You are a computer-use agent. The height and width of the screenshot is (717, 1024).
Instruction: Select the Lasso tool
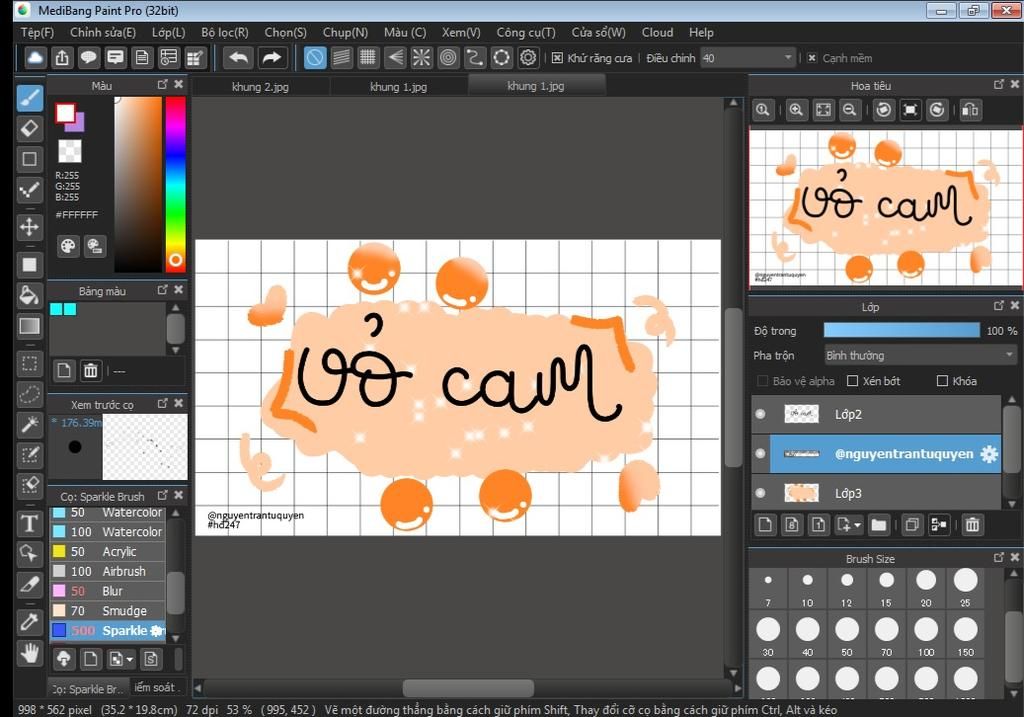29,394
